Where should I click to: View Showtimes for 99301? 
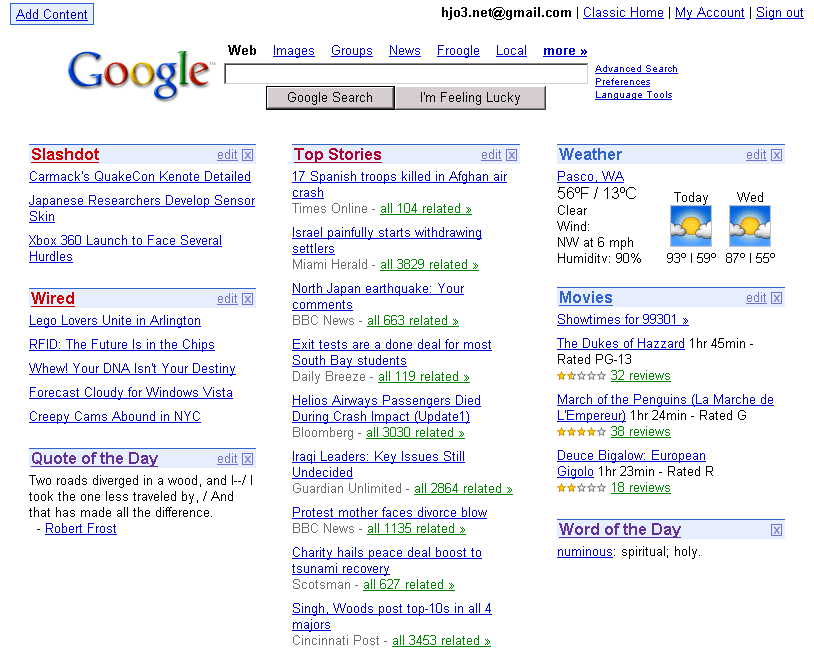622,320
